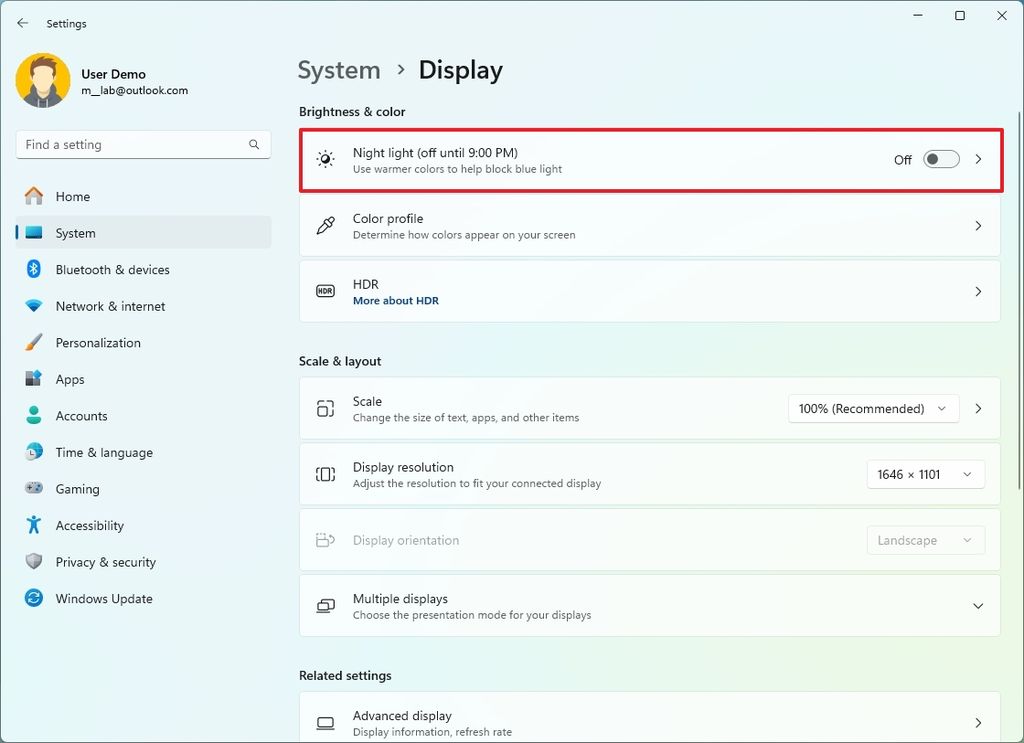Click the Windows Update sync icon
This screenshot has width=1024, height=743.
click(x=34, y=598)
